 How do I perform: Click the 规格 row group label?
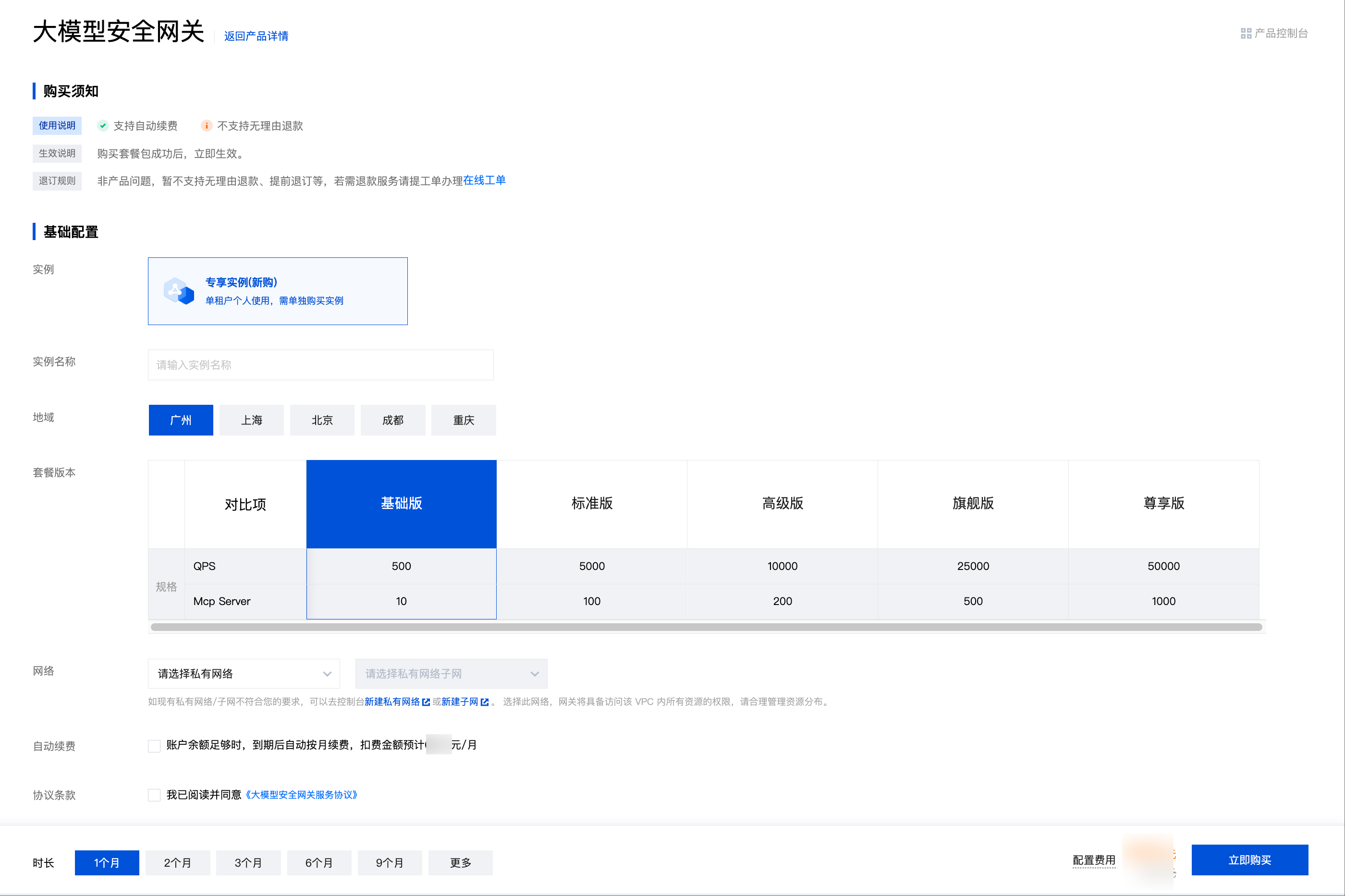point(166,587)
